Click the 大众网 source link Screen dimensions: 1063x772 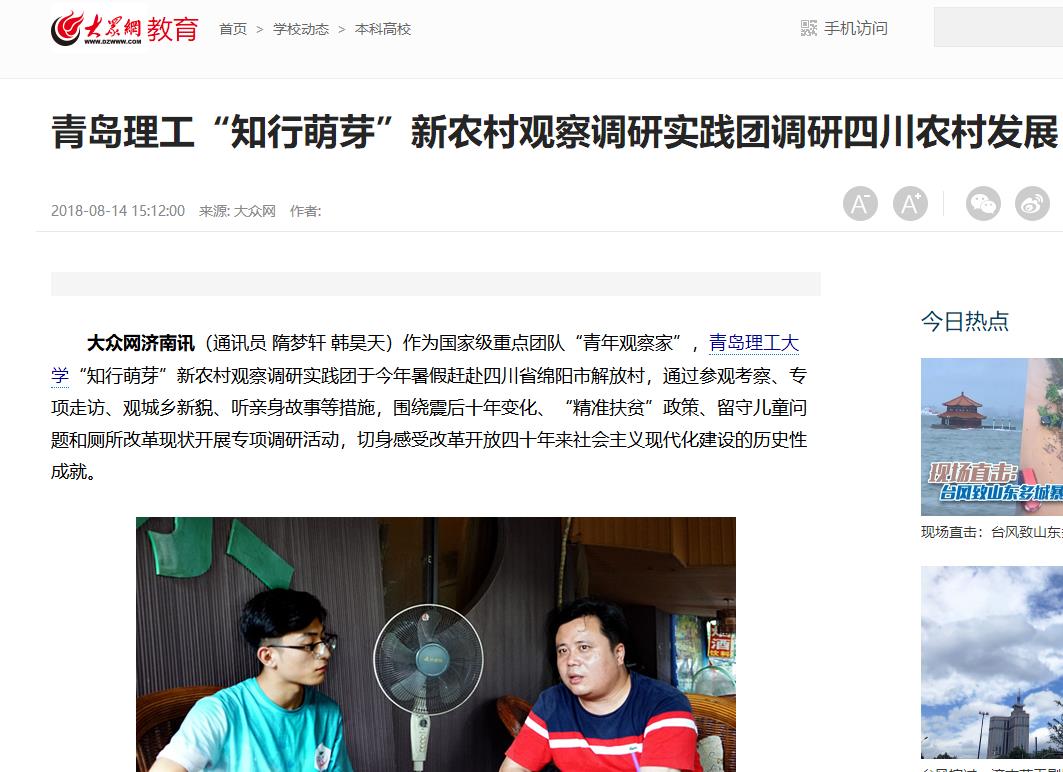pyautogui.click(x=255, y=211)
